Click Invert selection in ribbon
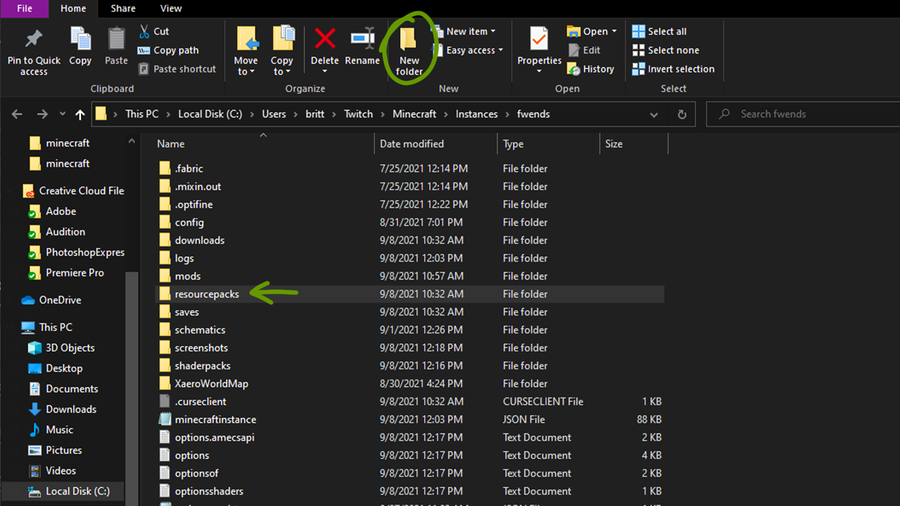The height and width of the screenshot is (506, 900). tap(673, 69)
